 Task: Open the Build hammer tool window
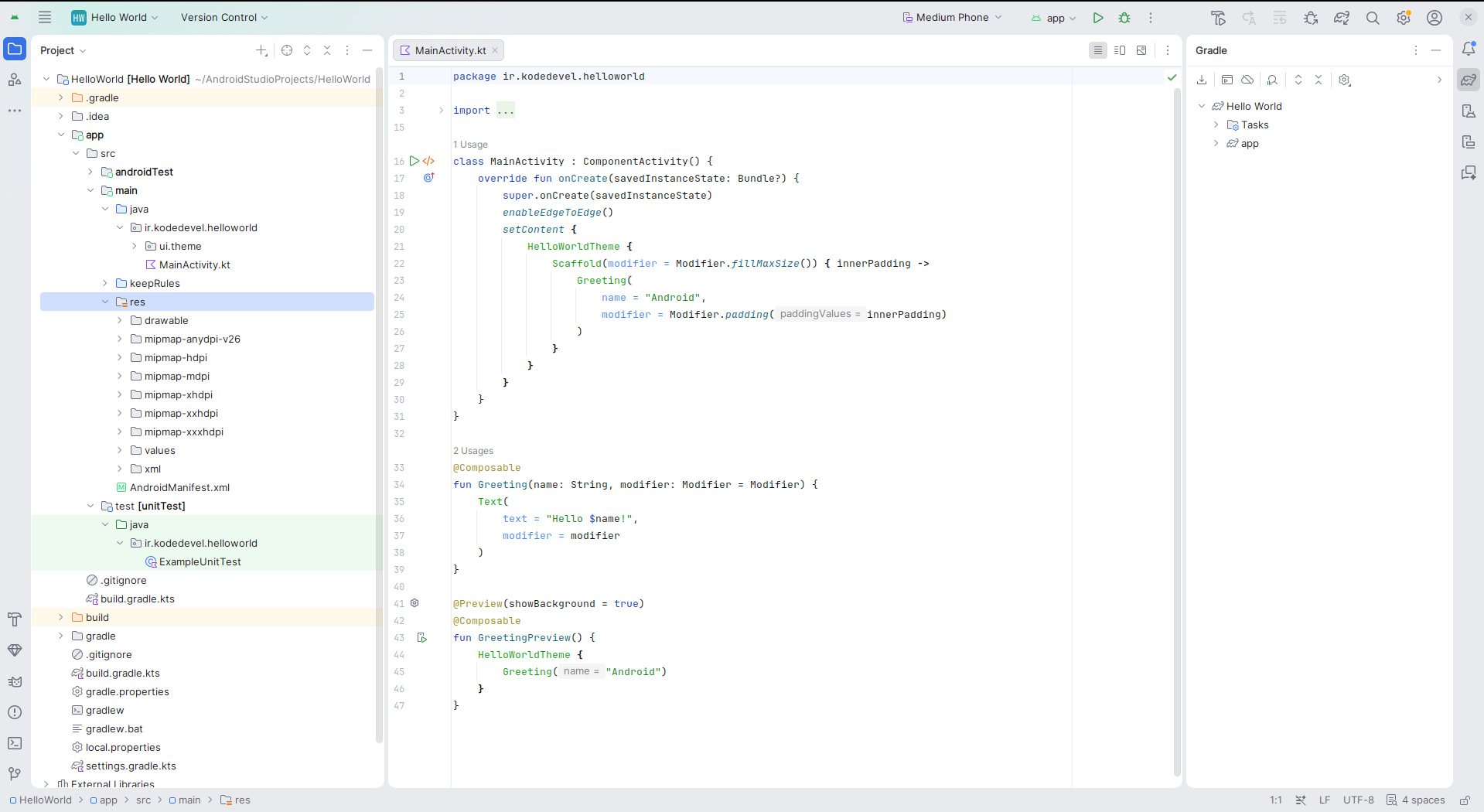(15, 619)
